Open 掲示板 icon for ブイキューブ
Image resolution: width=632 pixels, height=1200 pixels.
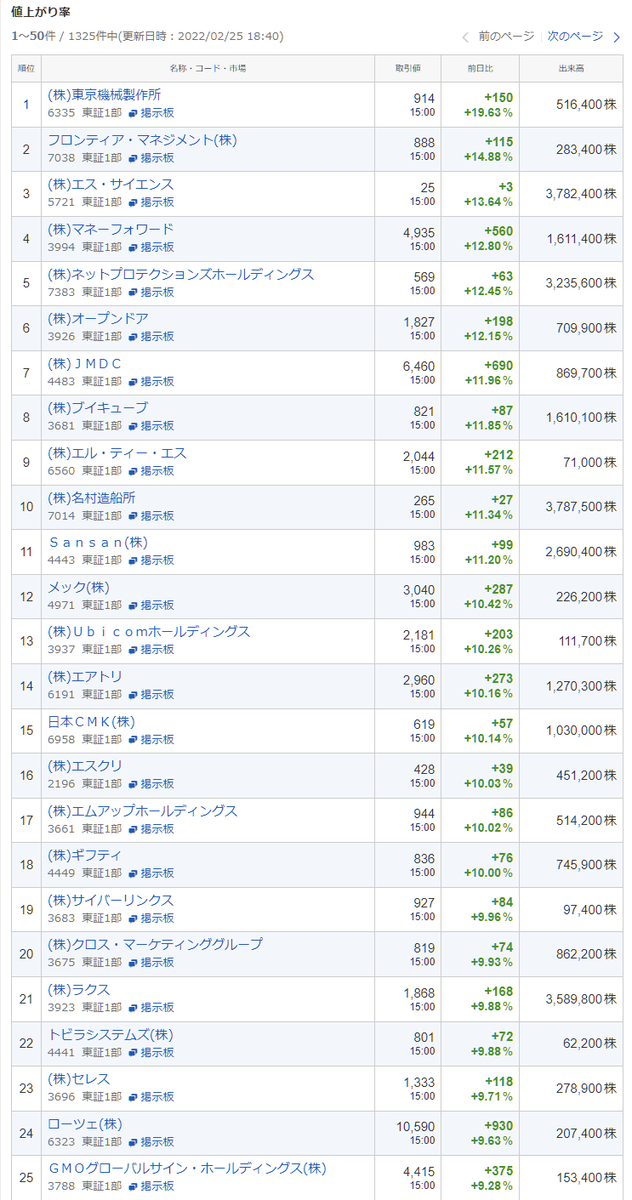tap(133, 426)
